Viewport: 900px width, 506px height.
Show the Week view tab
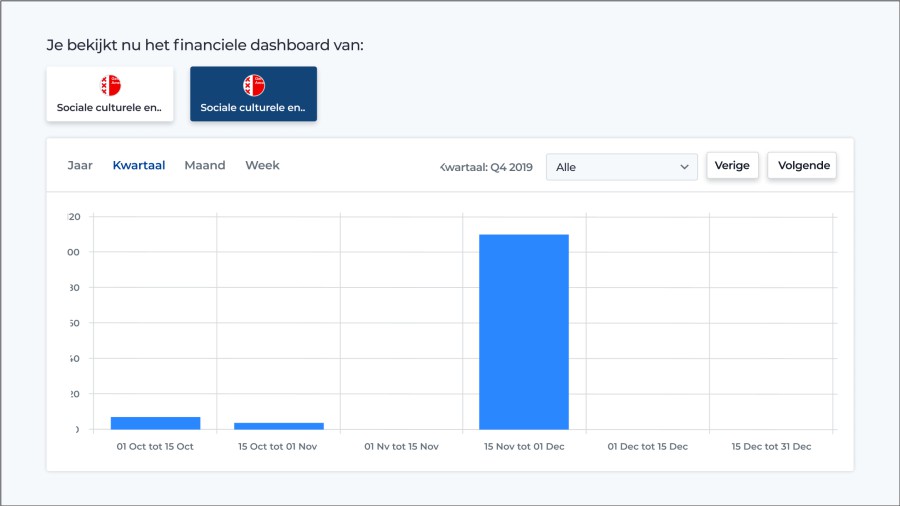[262, 166]
